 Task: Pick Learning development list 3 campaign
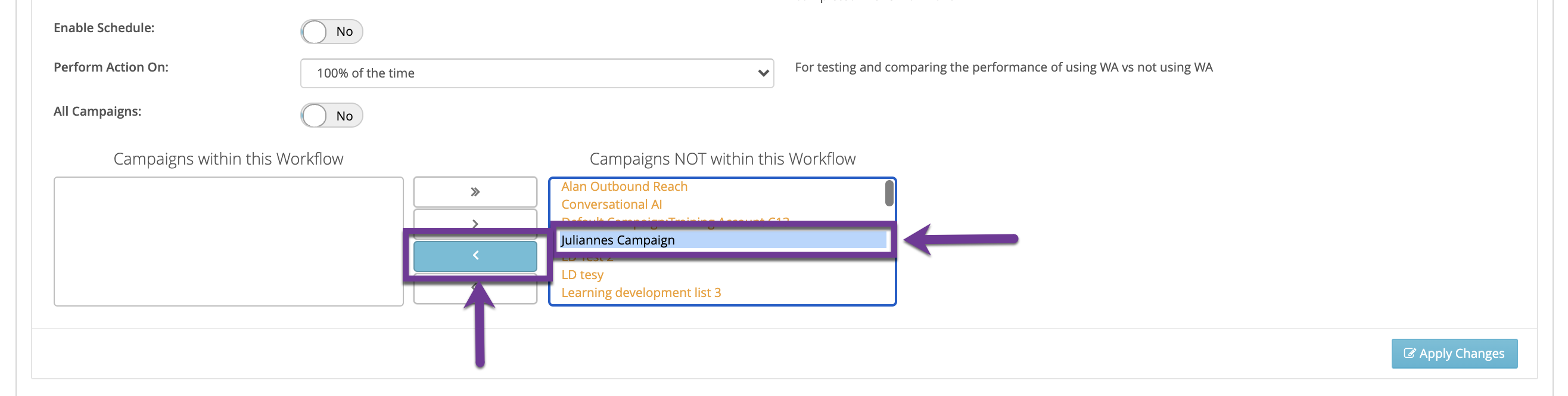coord(640,292)
